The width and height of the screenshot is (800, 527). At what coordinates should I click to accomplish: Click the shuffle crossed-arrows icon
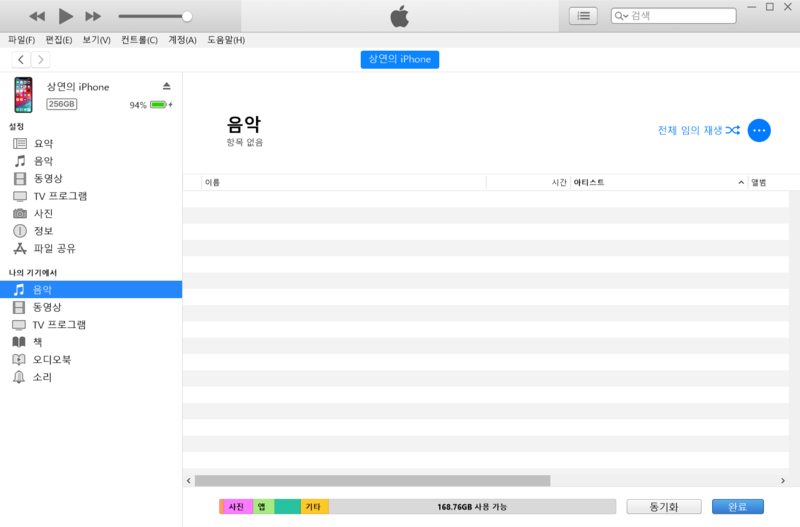732,130
